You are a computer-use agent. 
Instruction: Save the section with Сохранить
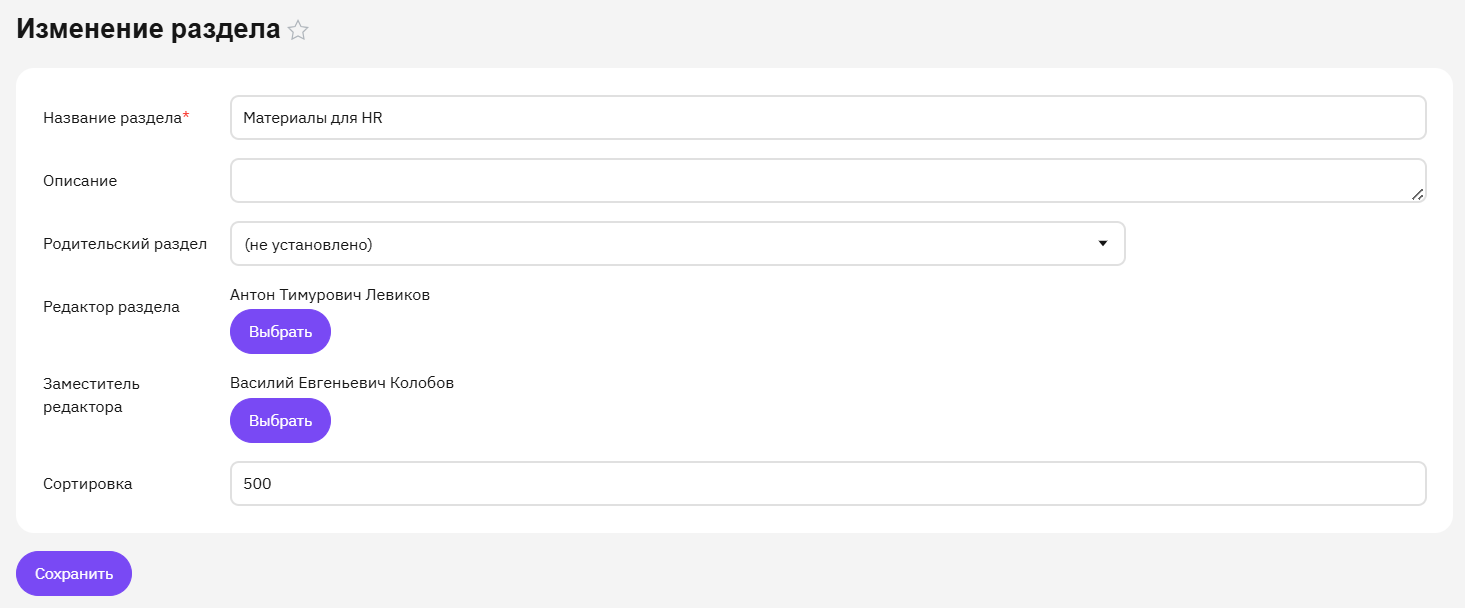click(74, 574)
